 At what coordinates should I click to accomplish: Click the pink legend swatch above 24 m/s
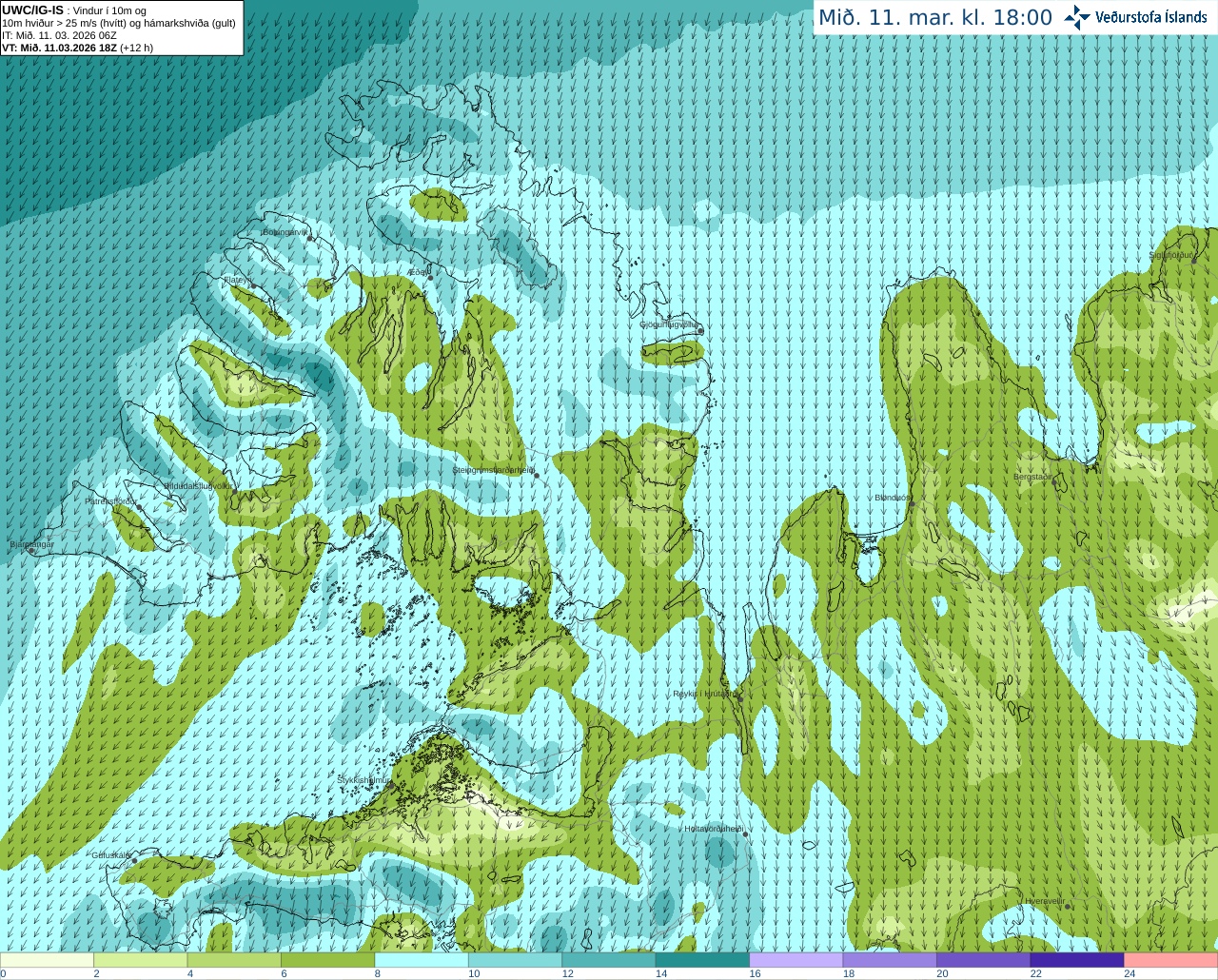pos(1171,960)
